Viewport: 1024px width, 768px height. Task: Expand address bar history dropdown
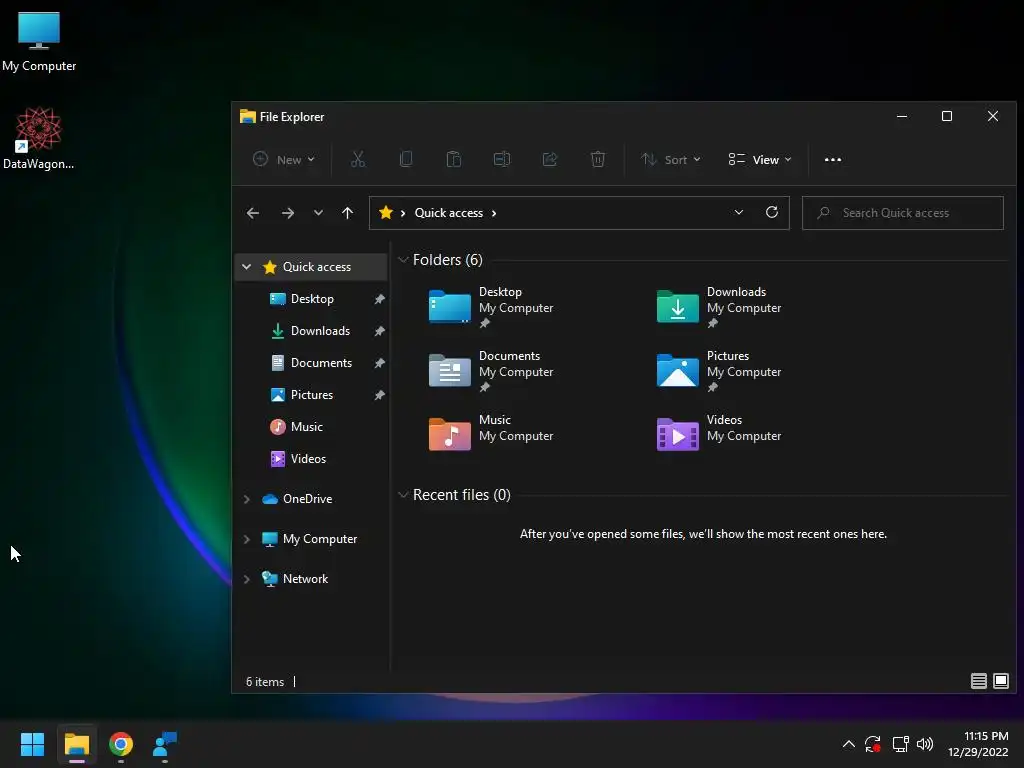coord(739,212)
